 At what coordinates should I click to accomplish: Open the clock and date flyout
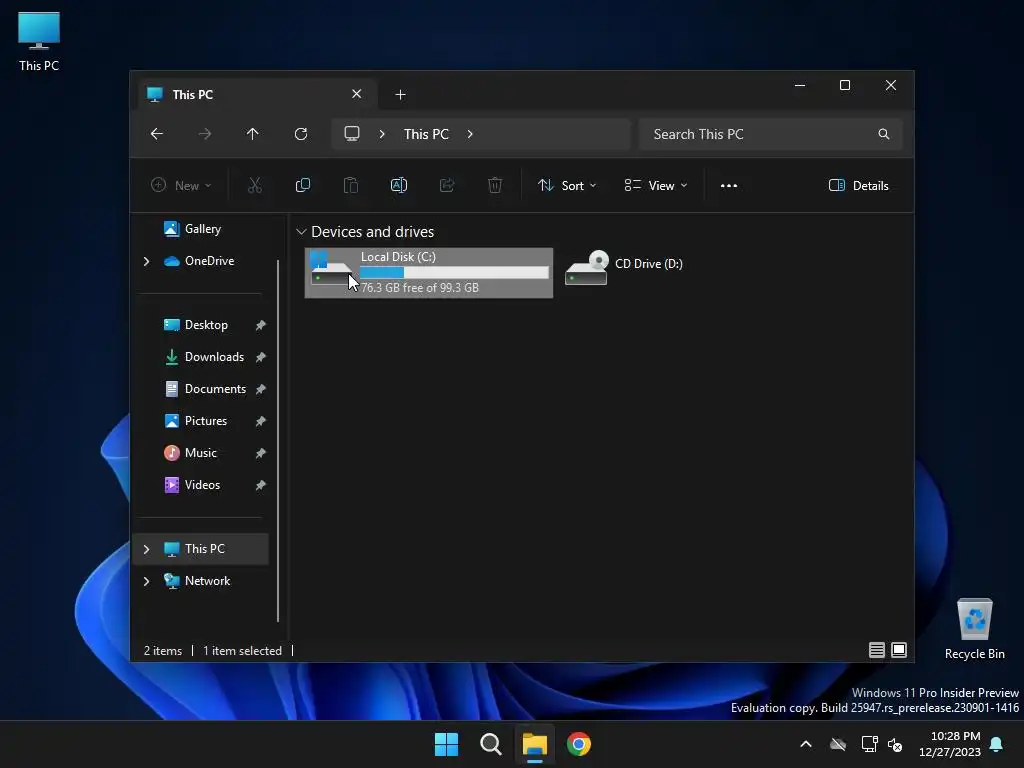tap(950, 744)
